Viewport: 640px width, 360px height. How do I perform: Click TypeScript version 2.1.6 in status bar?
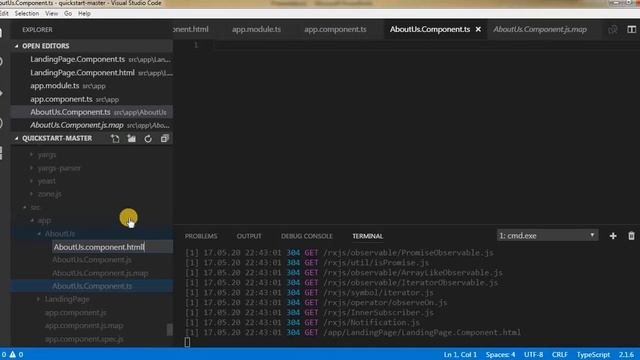(626, 354)
